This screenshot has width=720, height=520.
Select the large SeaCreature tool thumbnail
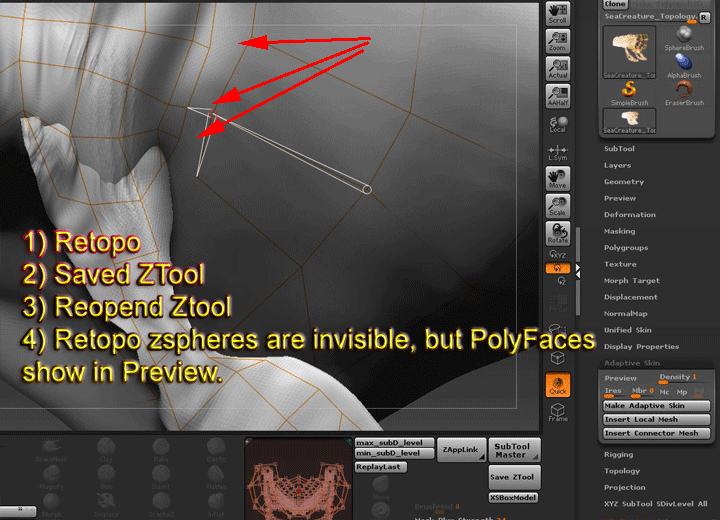tap(629, 52)
